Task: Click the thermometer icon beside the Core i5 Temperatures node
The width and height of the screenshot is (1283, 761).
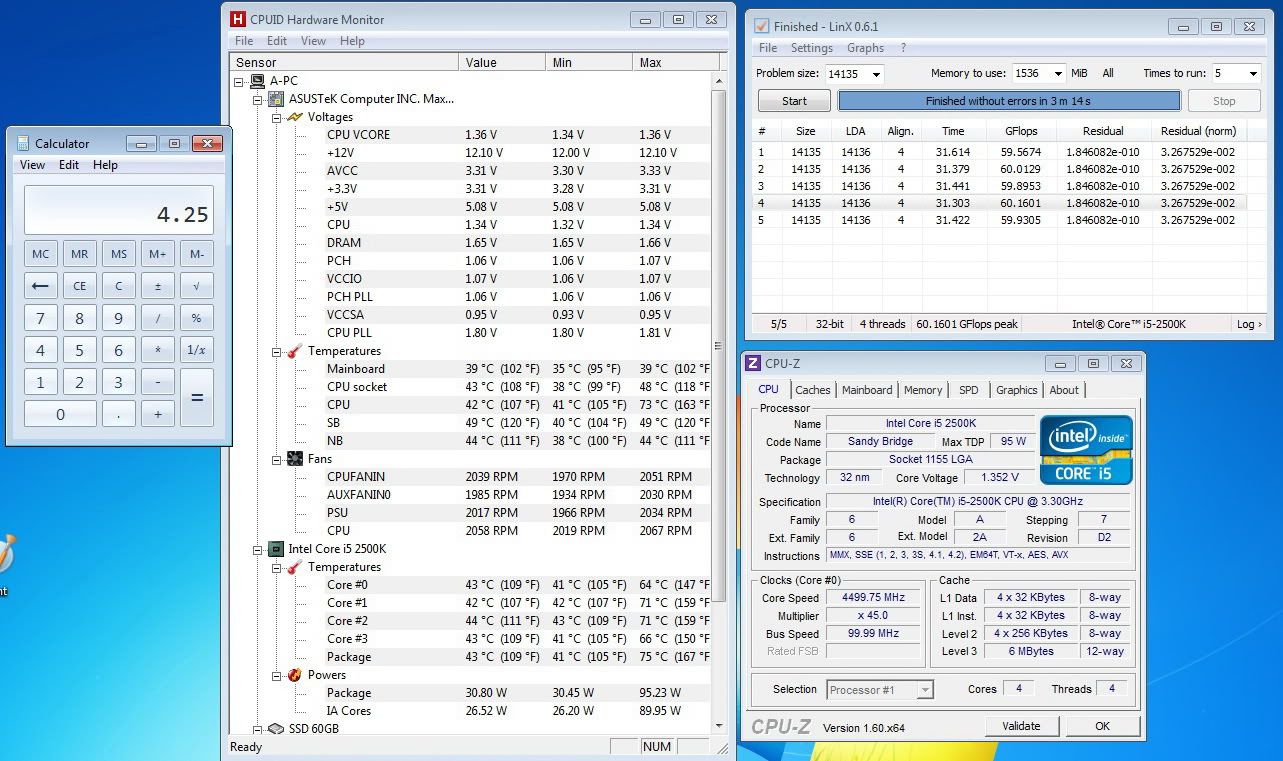Action: pos(294,567)
